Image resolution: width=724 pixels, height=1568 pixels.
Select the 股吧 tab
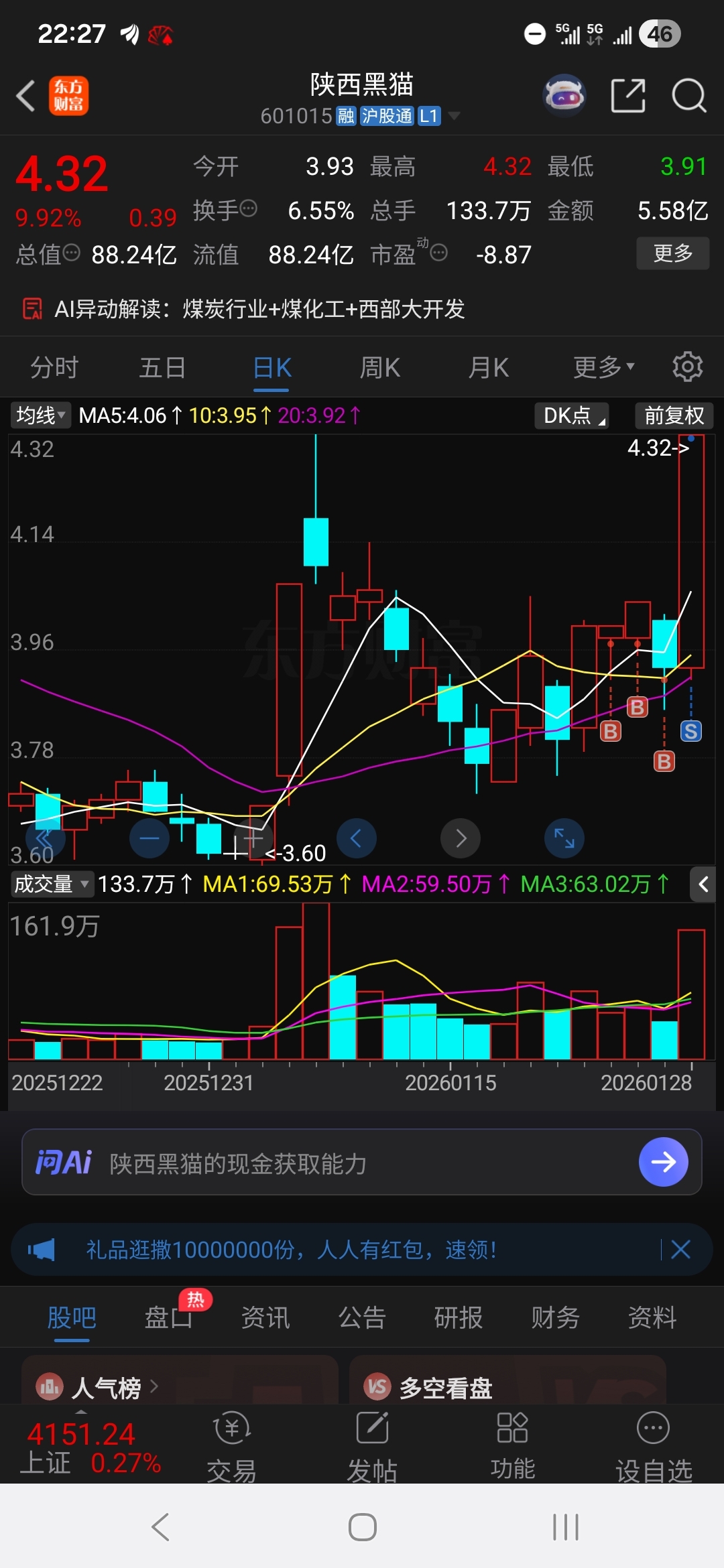click(72, 1317)
